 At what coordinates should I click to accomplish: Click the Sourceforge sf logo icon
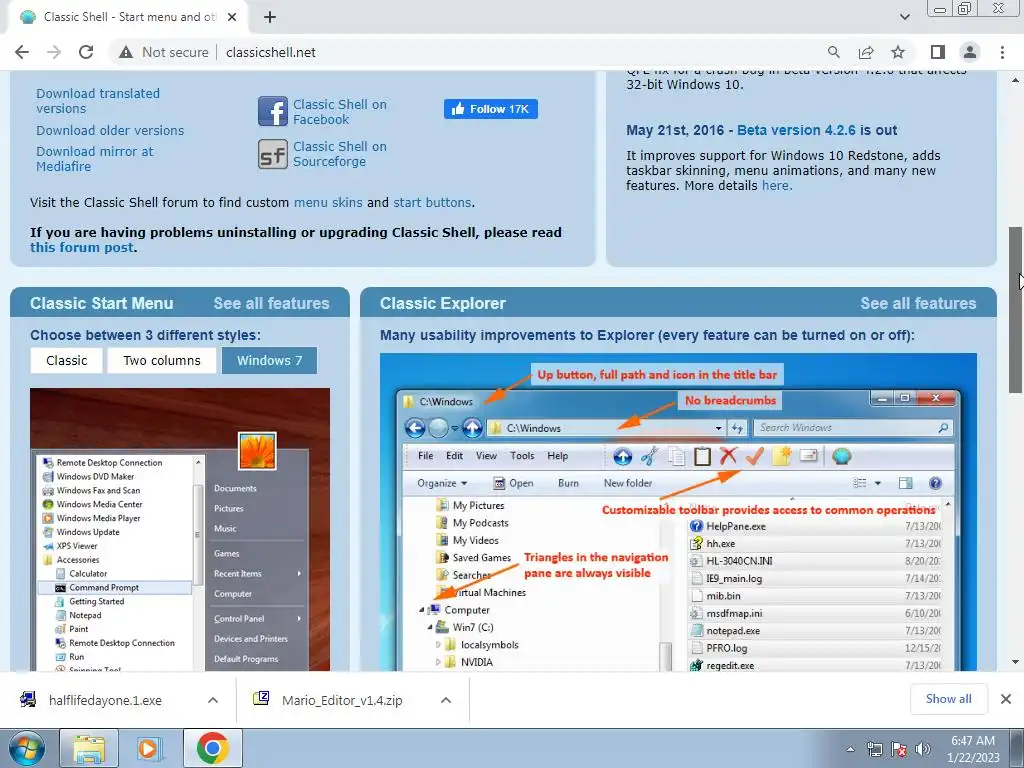pos(272,154)
